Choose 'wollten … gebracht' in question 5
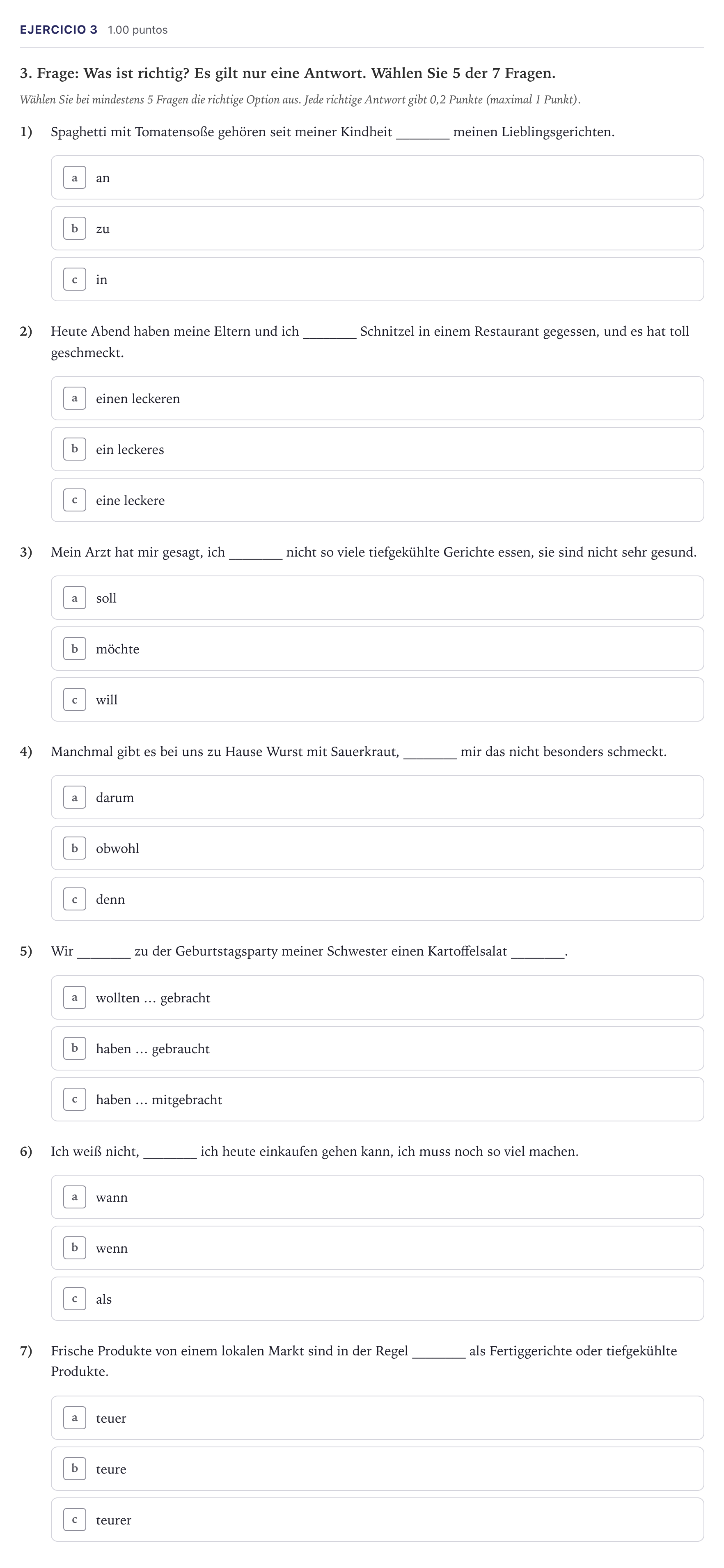The width and height of the screenshot is (724, 1568). click(377, 998)
